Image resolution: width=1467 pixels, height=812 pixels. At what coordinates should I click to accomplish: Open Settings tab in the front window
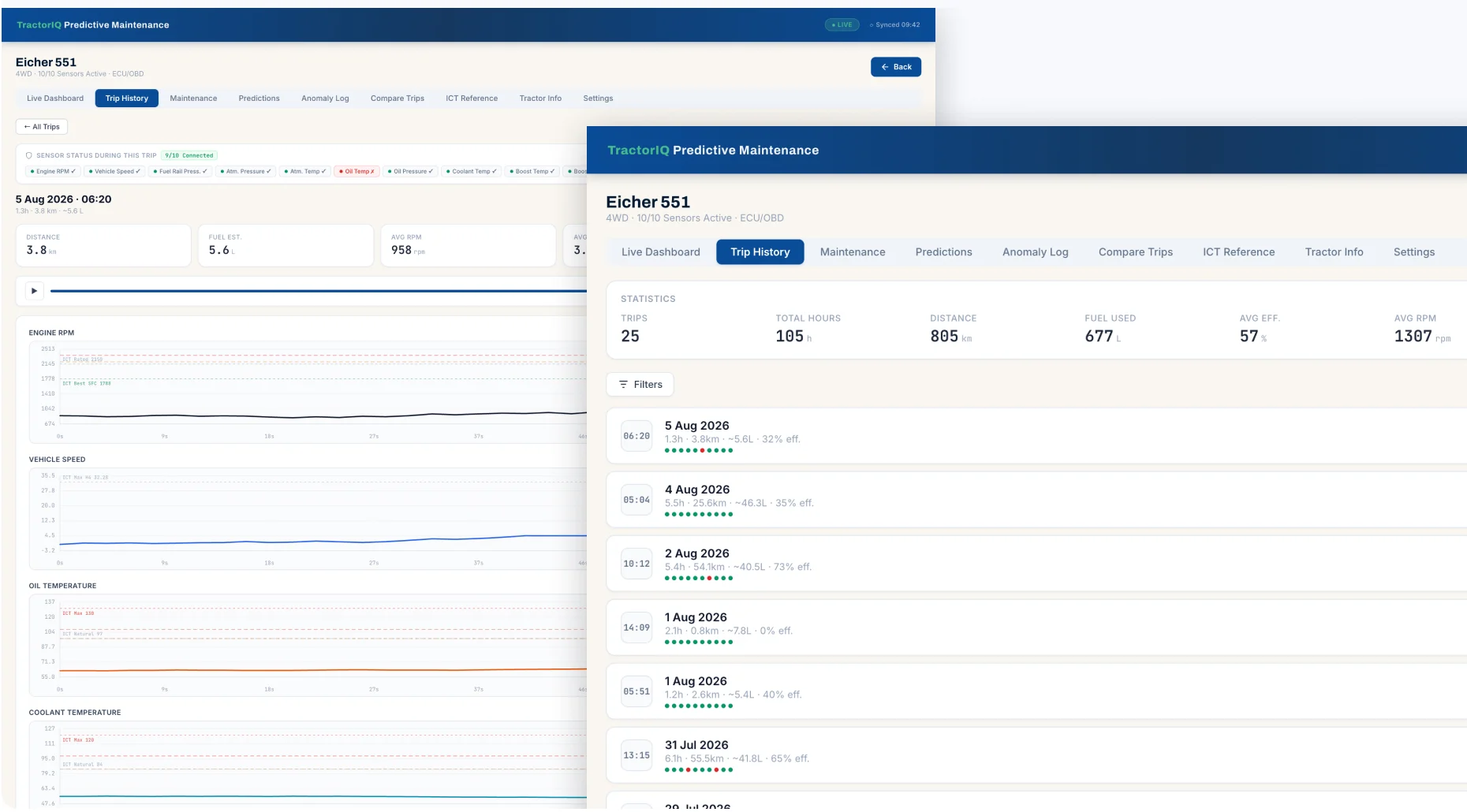[1414, 252]
